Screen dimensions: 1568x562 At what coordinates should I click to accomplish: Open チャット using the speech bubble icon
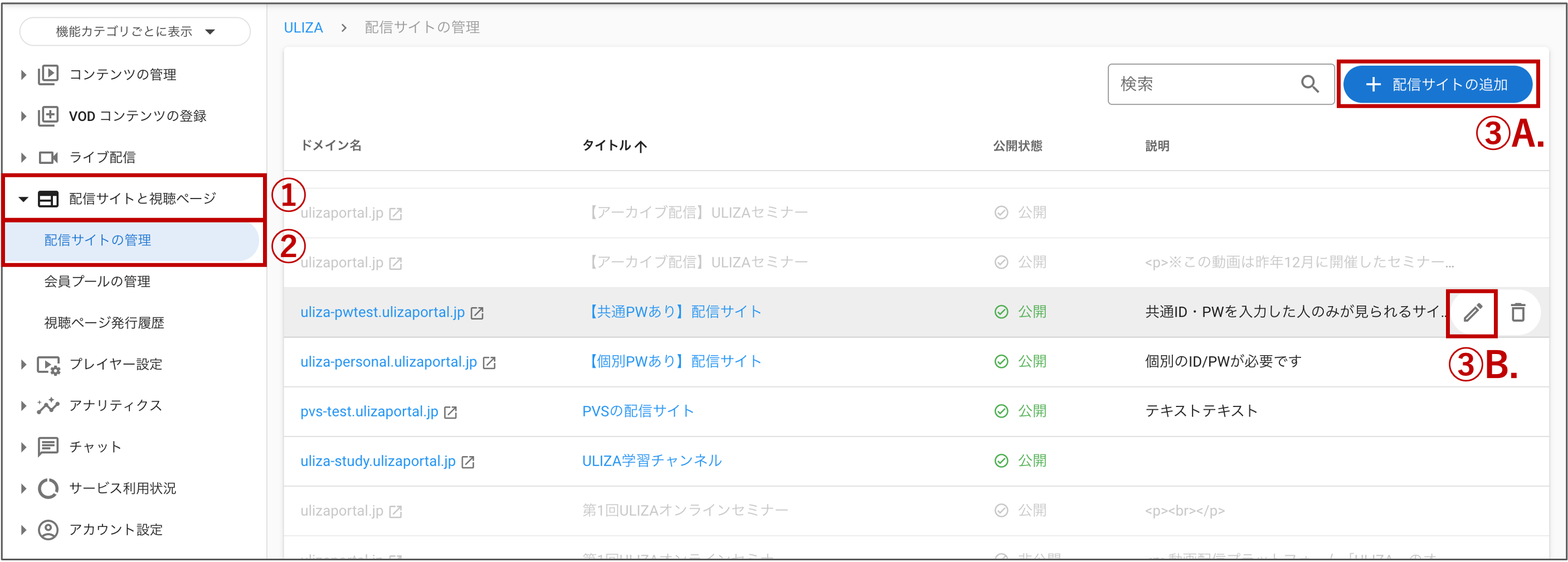(48, 447)
